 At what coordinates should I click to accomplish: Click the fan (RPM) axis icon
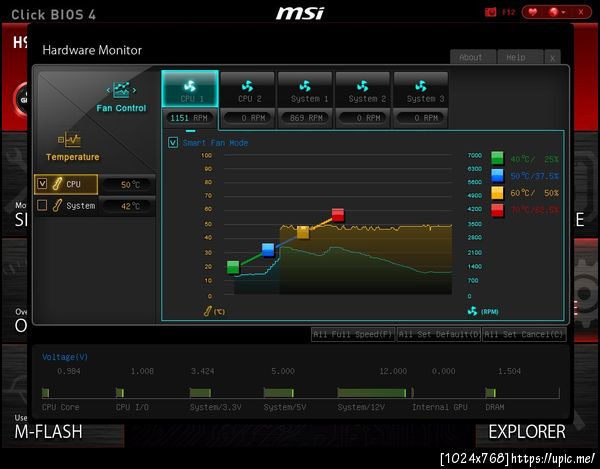tap(473, 311)
